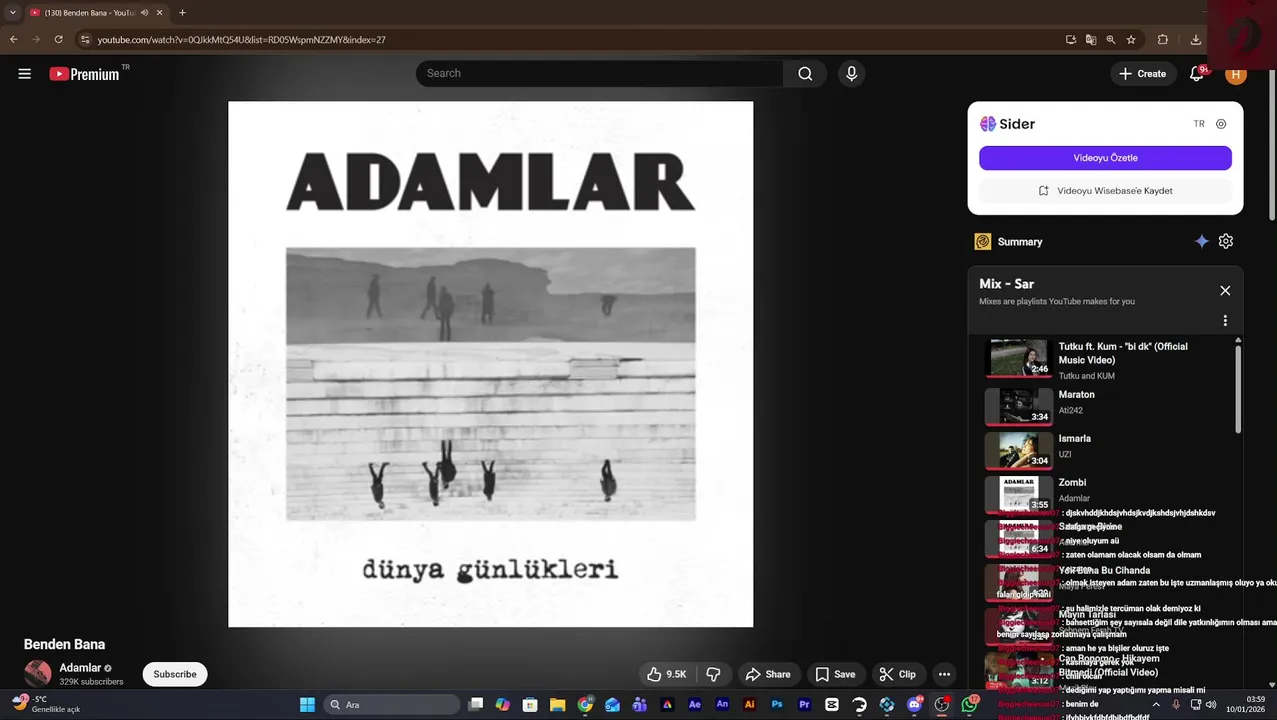This screenshot has width=1277, height=720.
Task: Open YouTube notifications bell
Action: click(1197, 74)
